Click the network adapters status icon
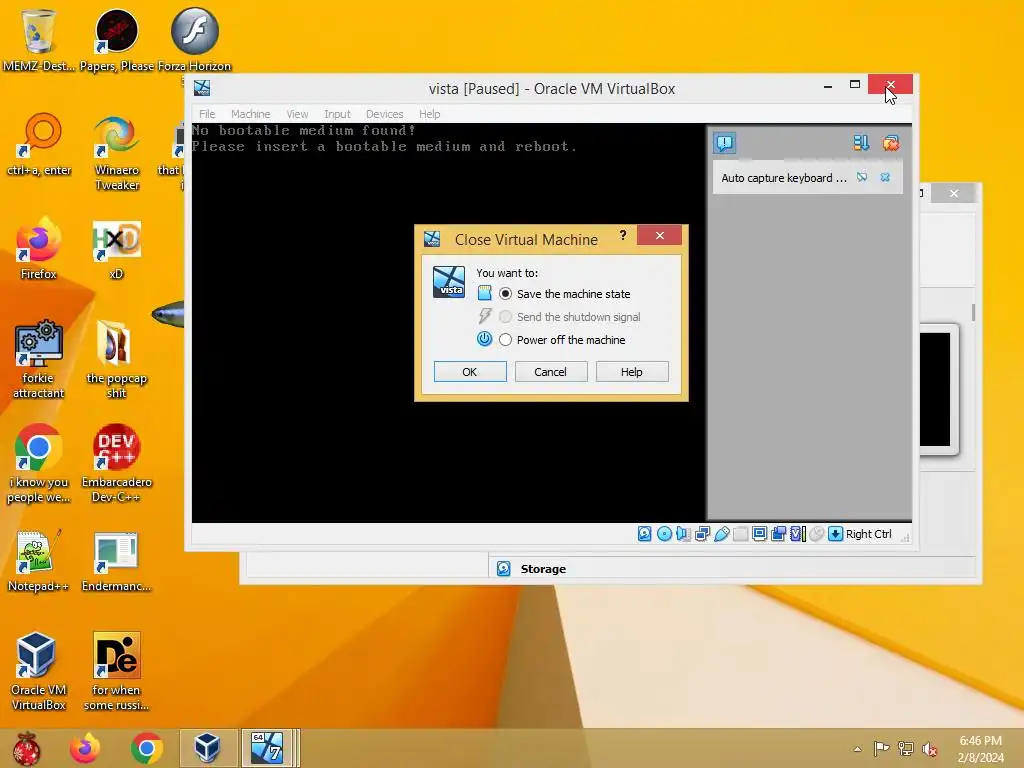 click(703, 534)
